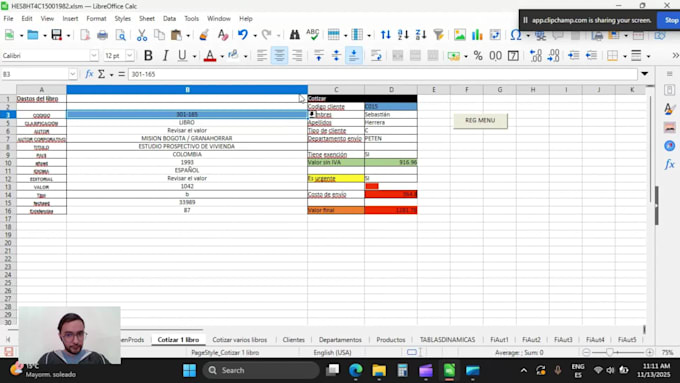Toggle Align Bottom vertical alignment
Image resolution: width=680 pixels, height=383 pixels.
(x=354, y=56)
